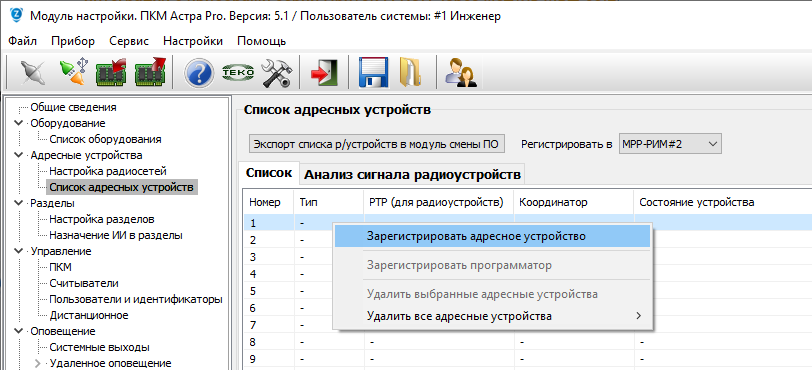Expand the Удаленное оповещение node
The image size is (812, 370).
(38, 363)
